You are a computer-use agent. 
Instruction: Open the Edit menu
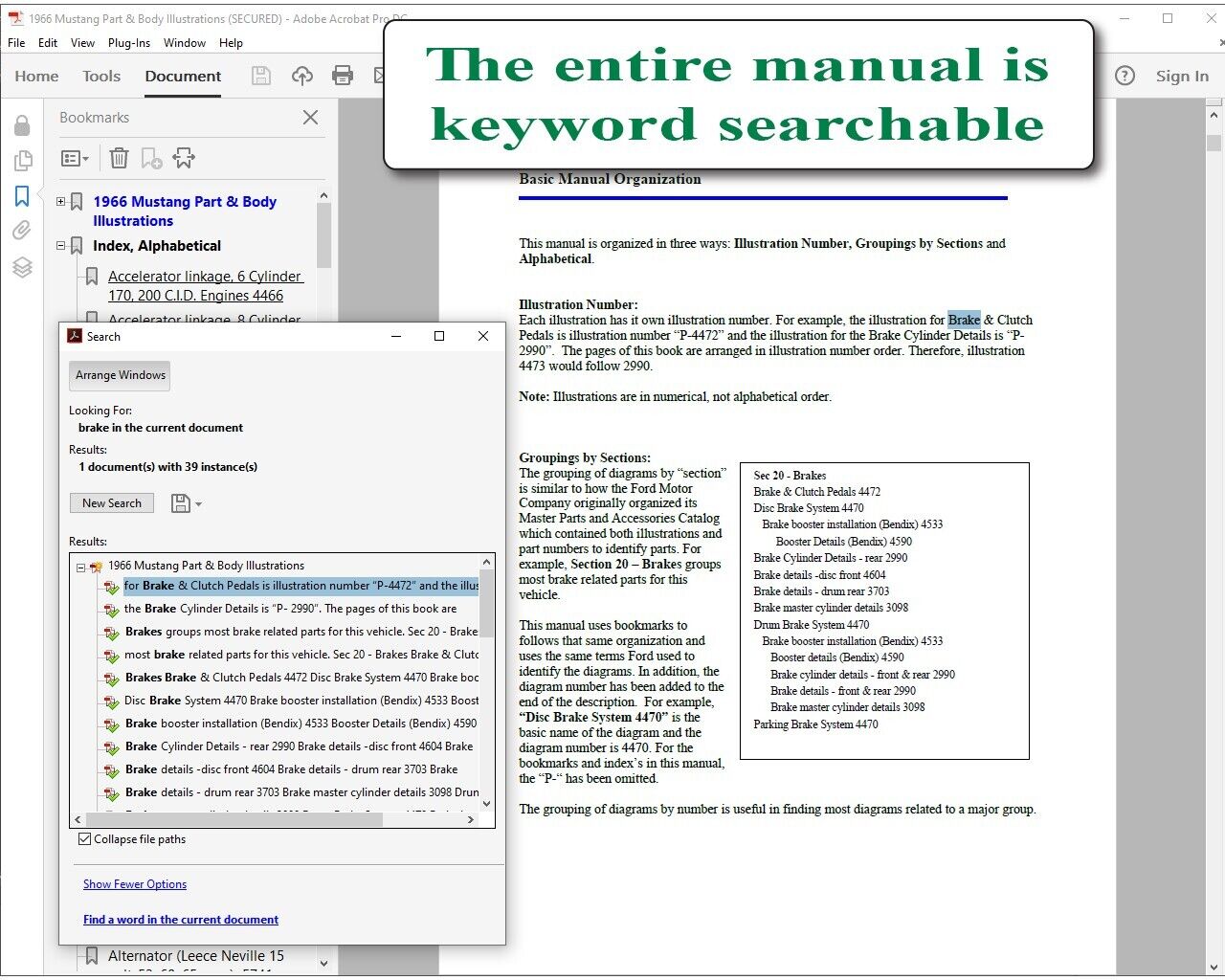48,43
